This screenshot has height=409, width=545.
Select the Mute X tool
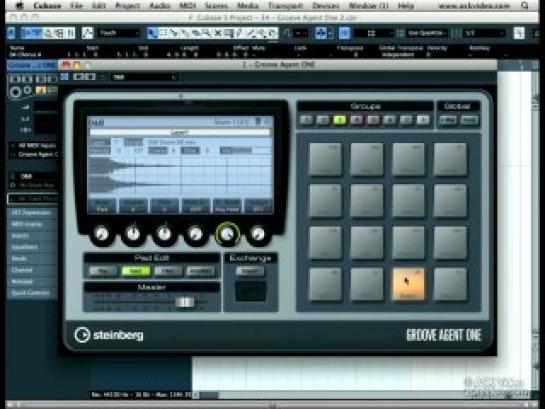(218, 33)
